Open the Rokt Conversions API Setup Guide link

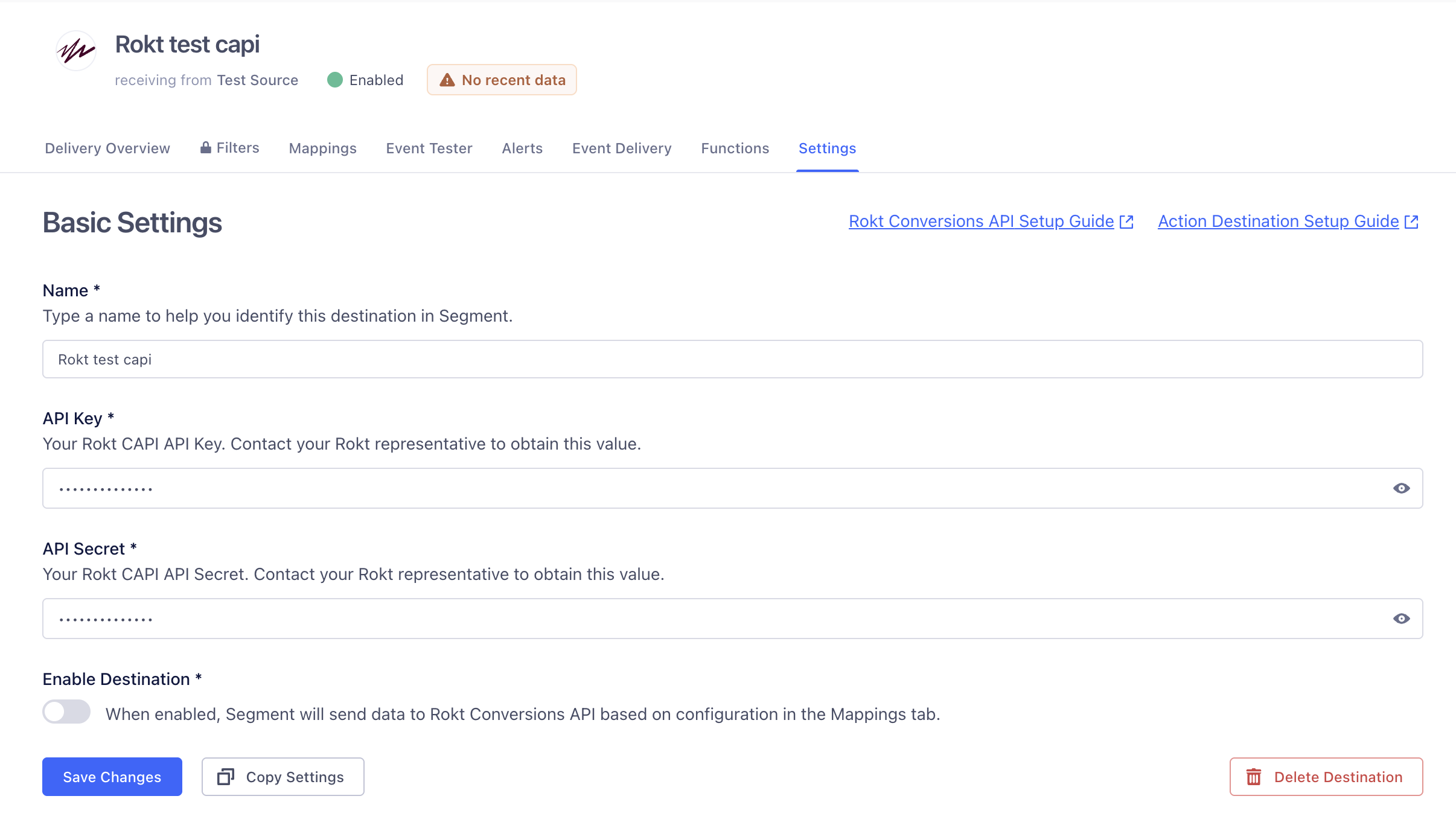(x=981, y=221)
